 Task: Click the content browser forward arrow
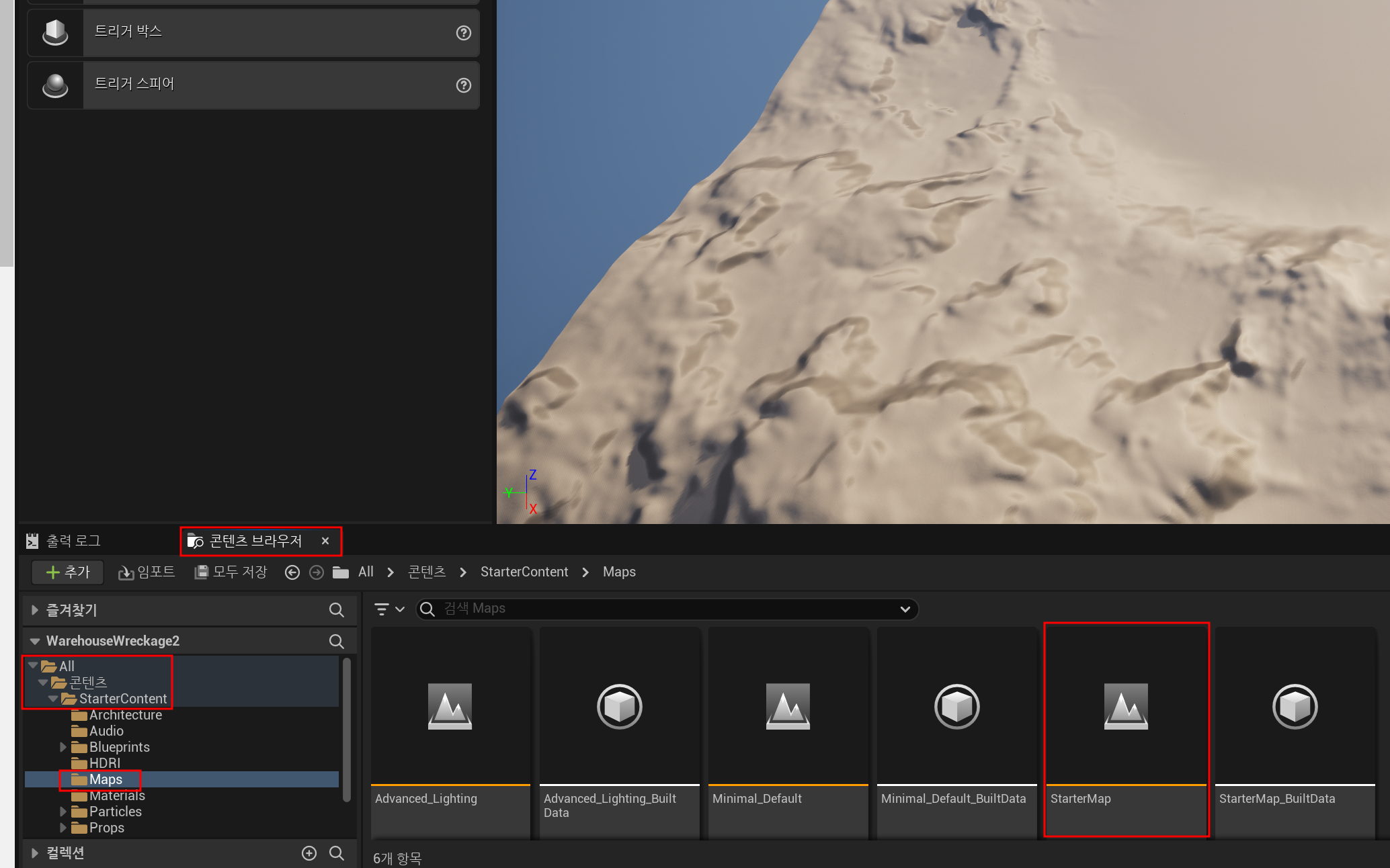coord(316,572)
